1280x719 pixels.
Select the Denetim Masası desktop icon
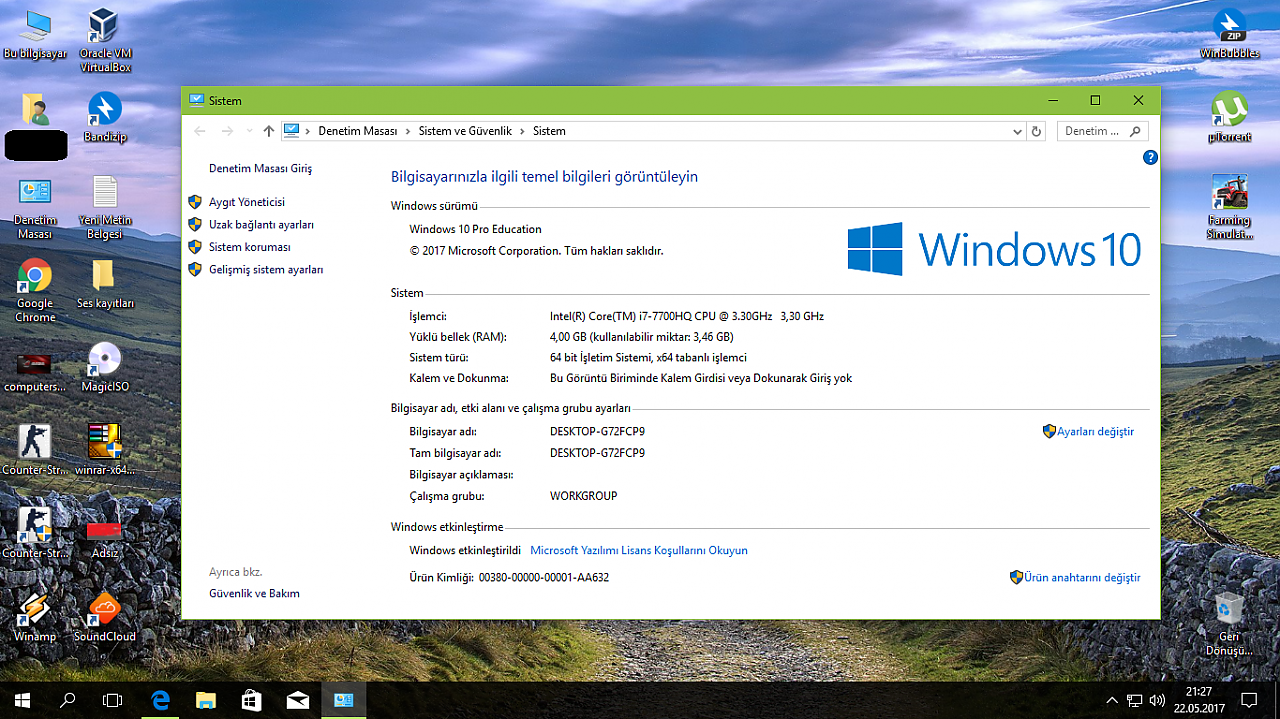click(35, 209)
